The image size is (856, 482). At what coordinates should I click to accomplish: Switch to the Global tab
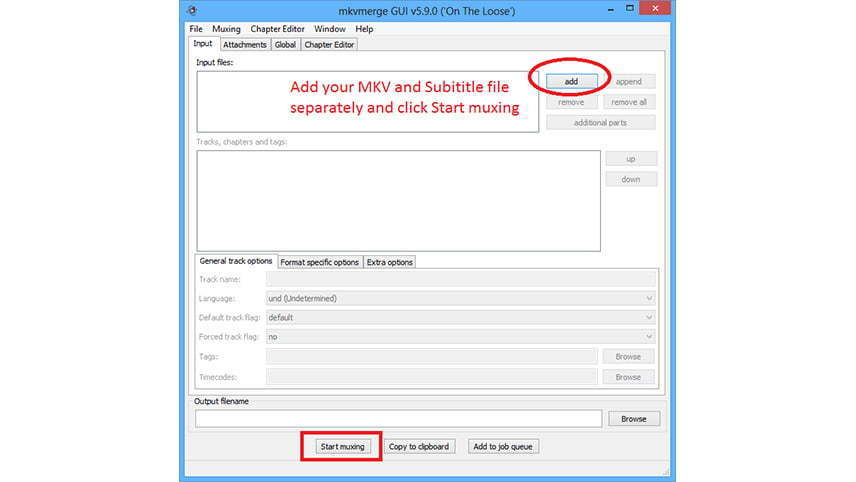point(285,45)
